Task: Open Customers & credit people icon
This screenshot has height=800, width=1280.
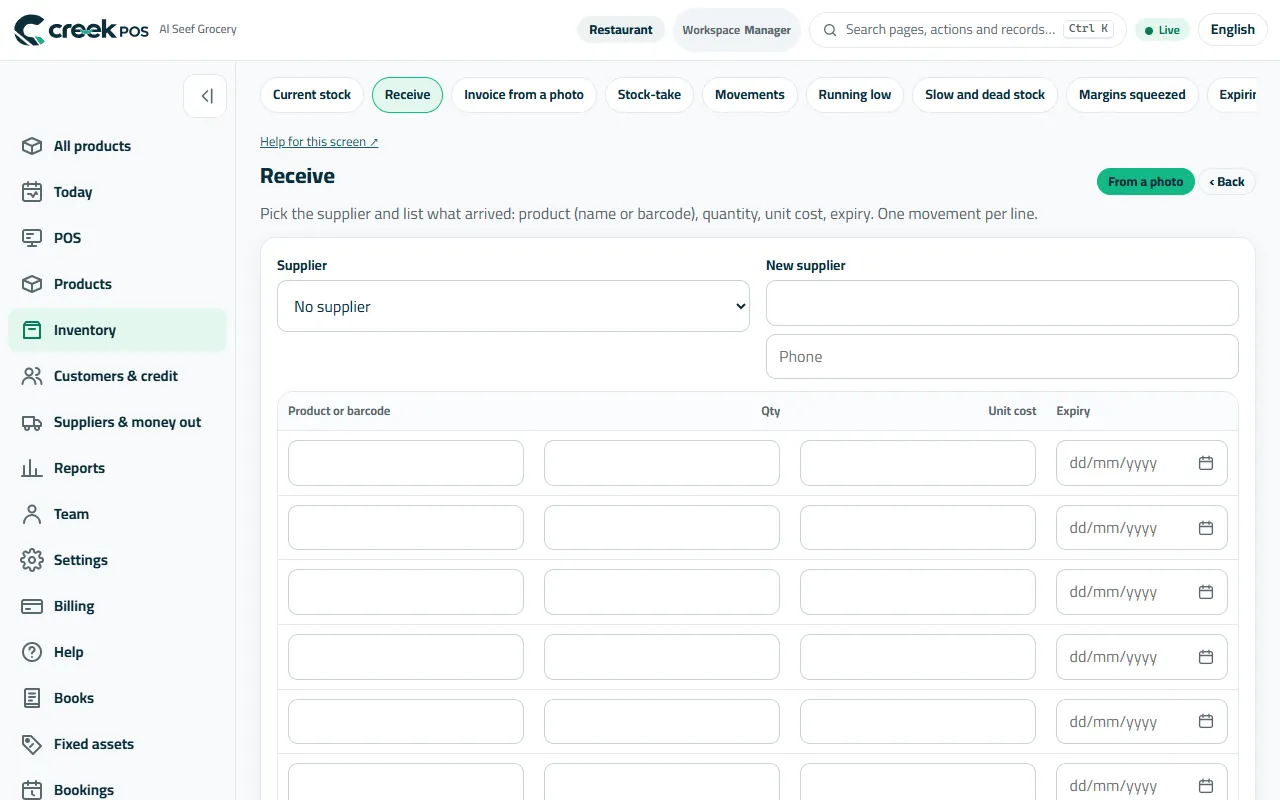Action: 32,376
